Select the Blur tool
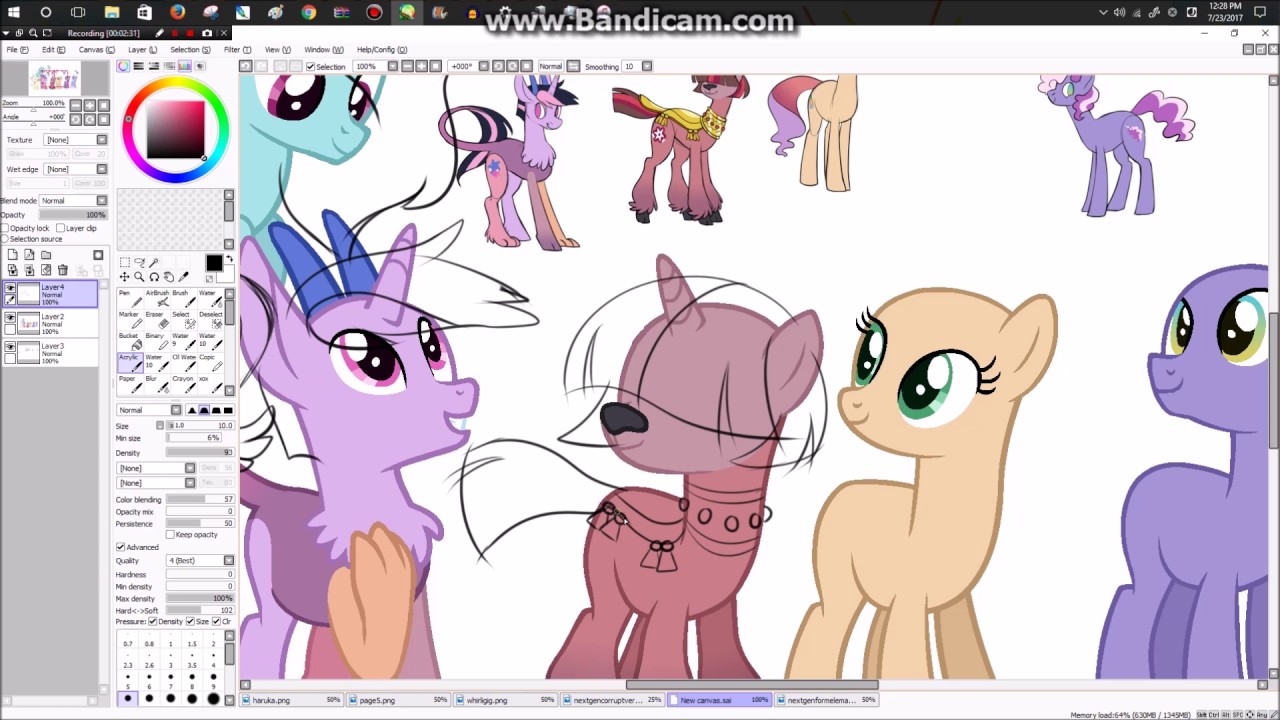This screenshot has width=1280, height=720. point(156,385)
